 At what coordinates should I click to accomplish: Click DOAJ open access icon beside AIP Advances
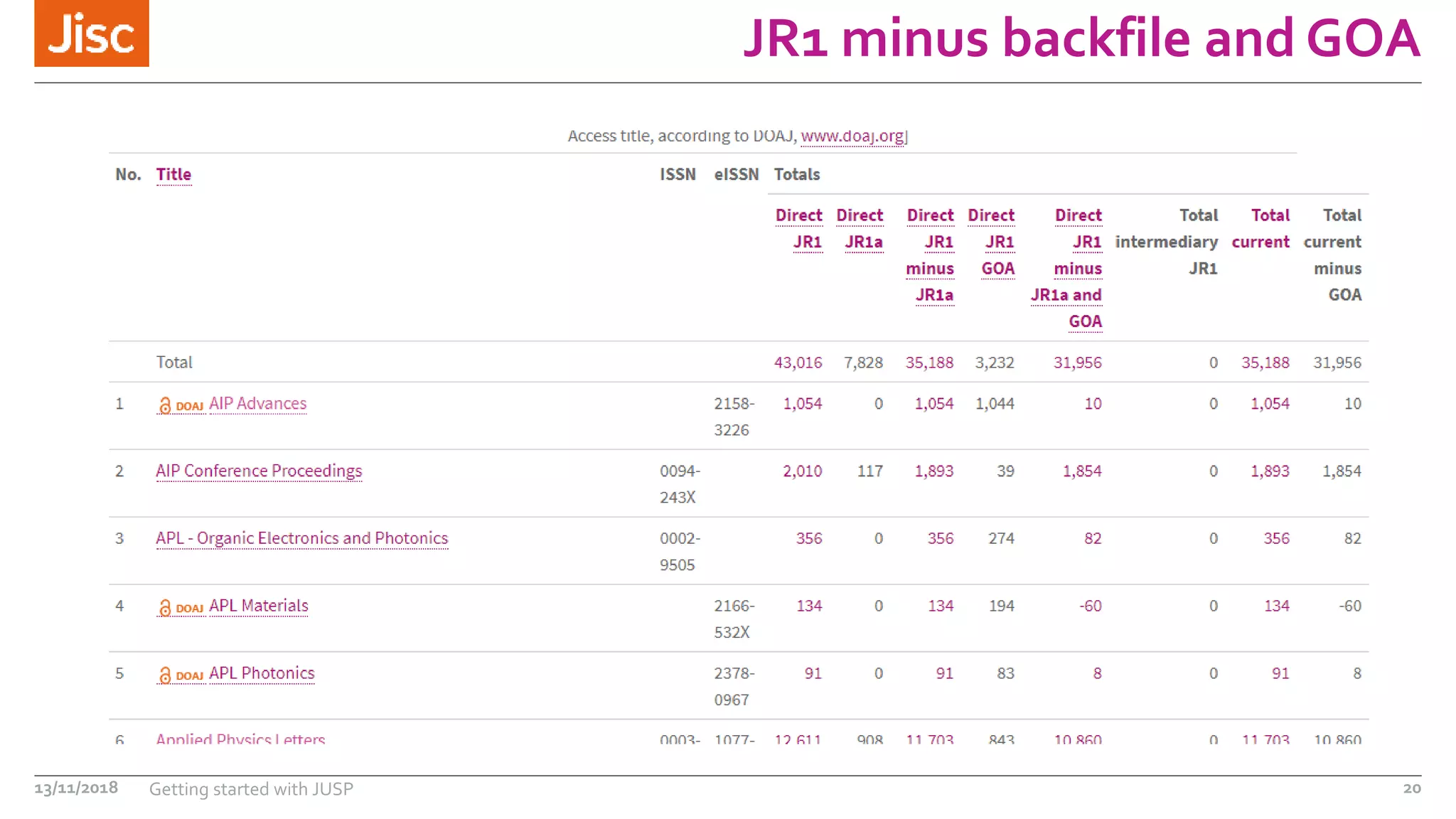pos(181,405)
